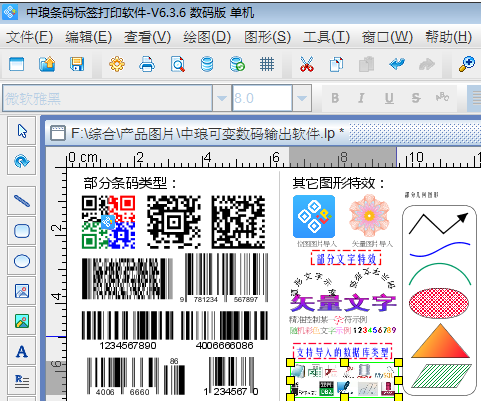Toggle bold formatting B
The width and height of the screenshot is (481, 401).
click(x=335, y=98)
